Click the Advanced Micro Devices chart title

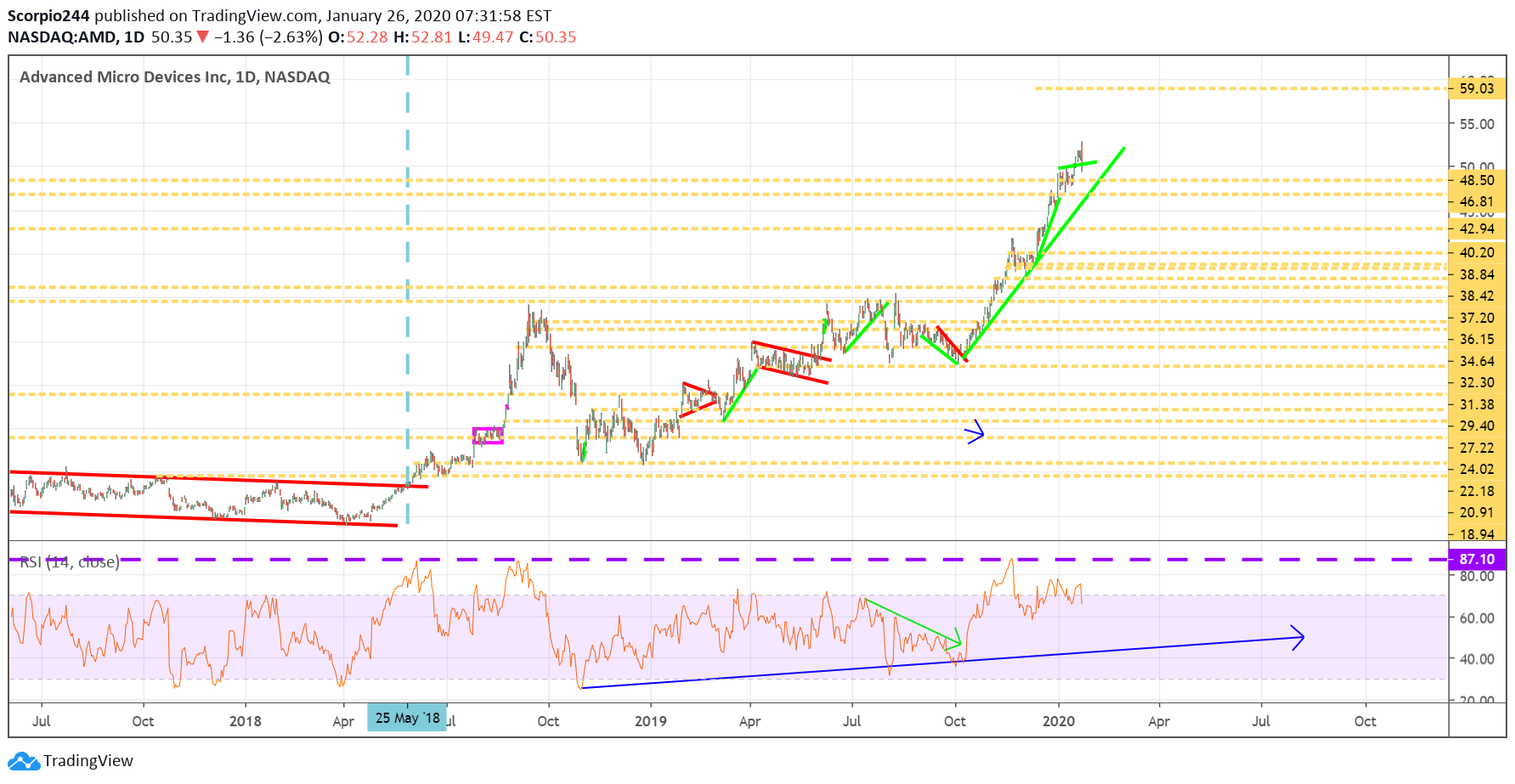(175, 77)
